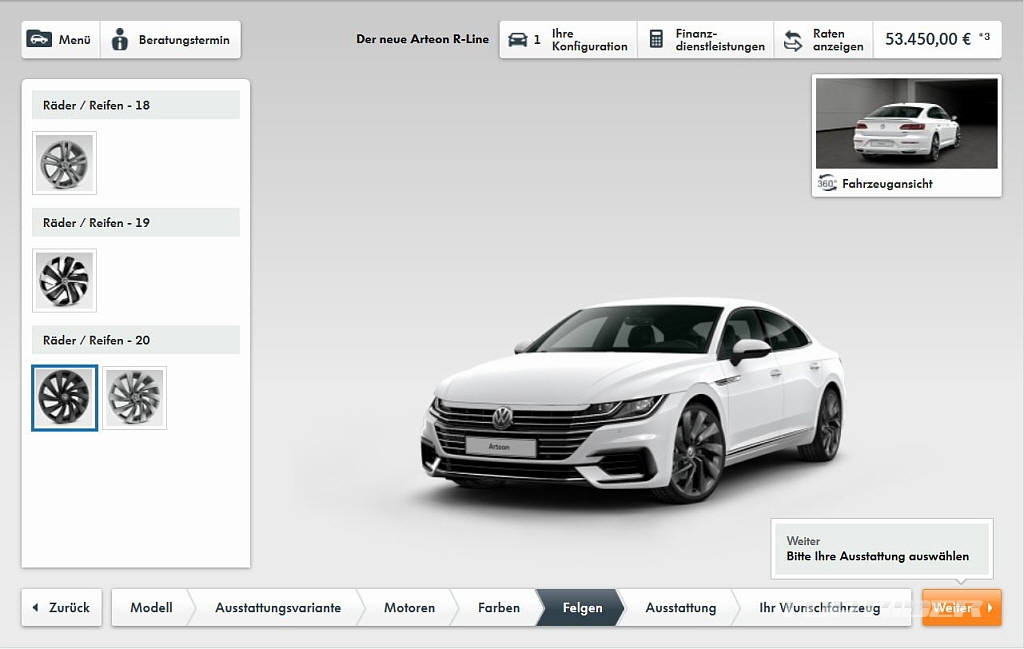Open the Menü car icon
The height and width of the screenshot is (649, 1024).
[x=39, y=39]
